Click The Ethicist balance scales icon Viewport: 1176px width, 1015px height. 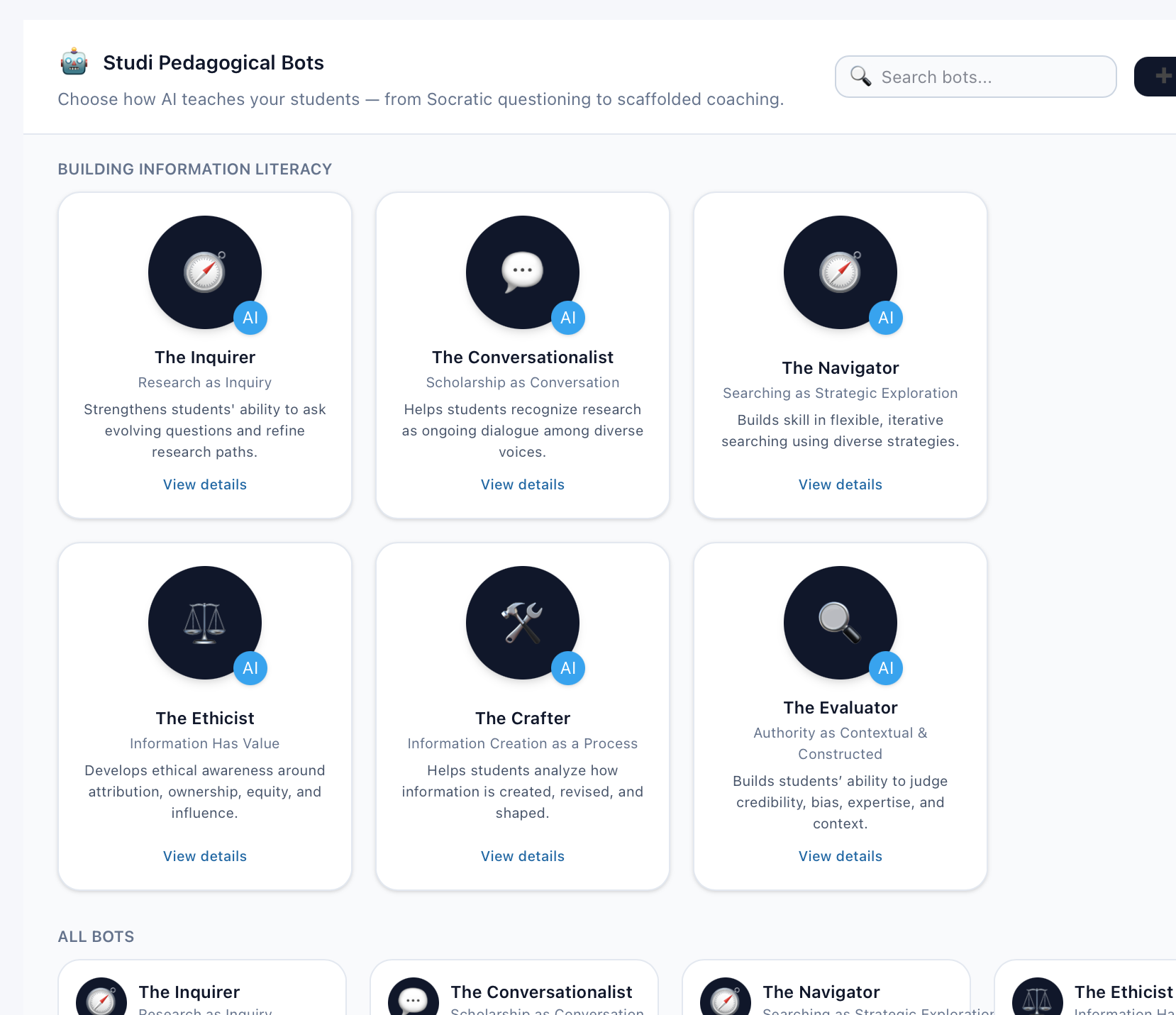point(204,622)
